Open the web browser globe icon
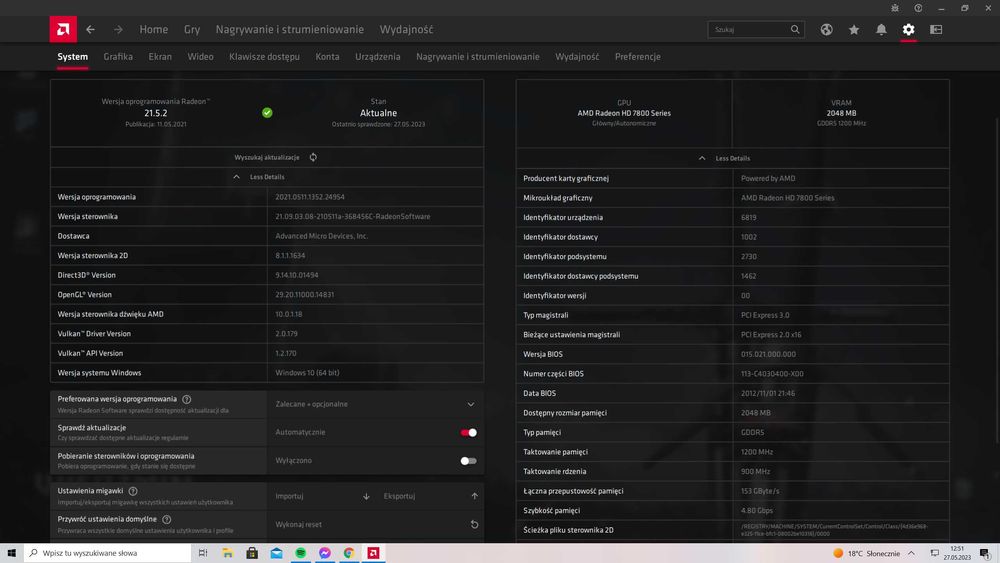This screenshot has height=563, width=1000. point(827,29)
